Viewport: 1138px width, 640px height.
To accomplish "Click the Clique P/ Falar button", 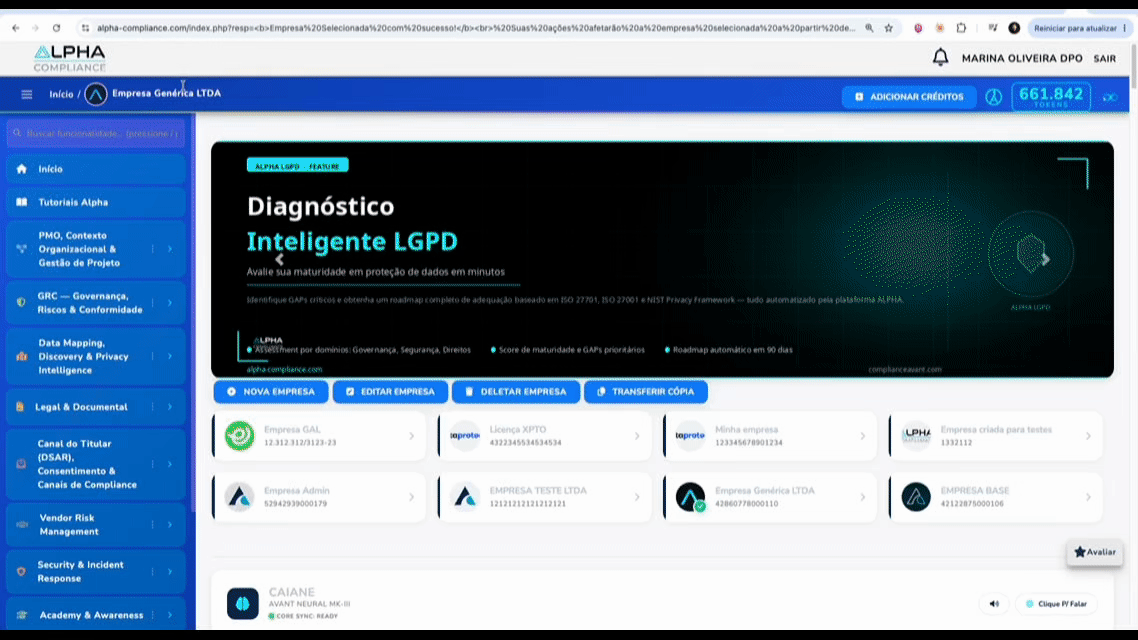I will point(1057,604).
